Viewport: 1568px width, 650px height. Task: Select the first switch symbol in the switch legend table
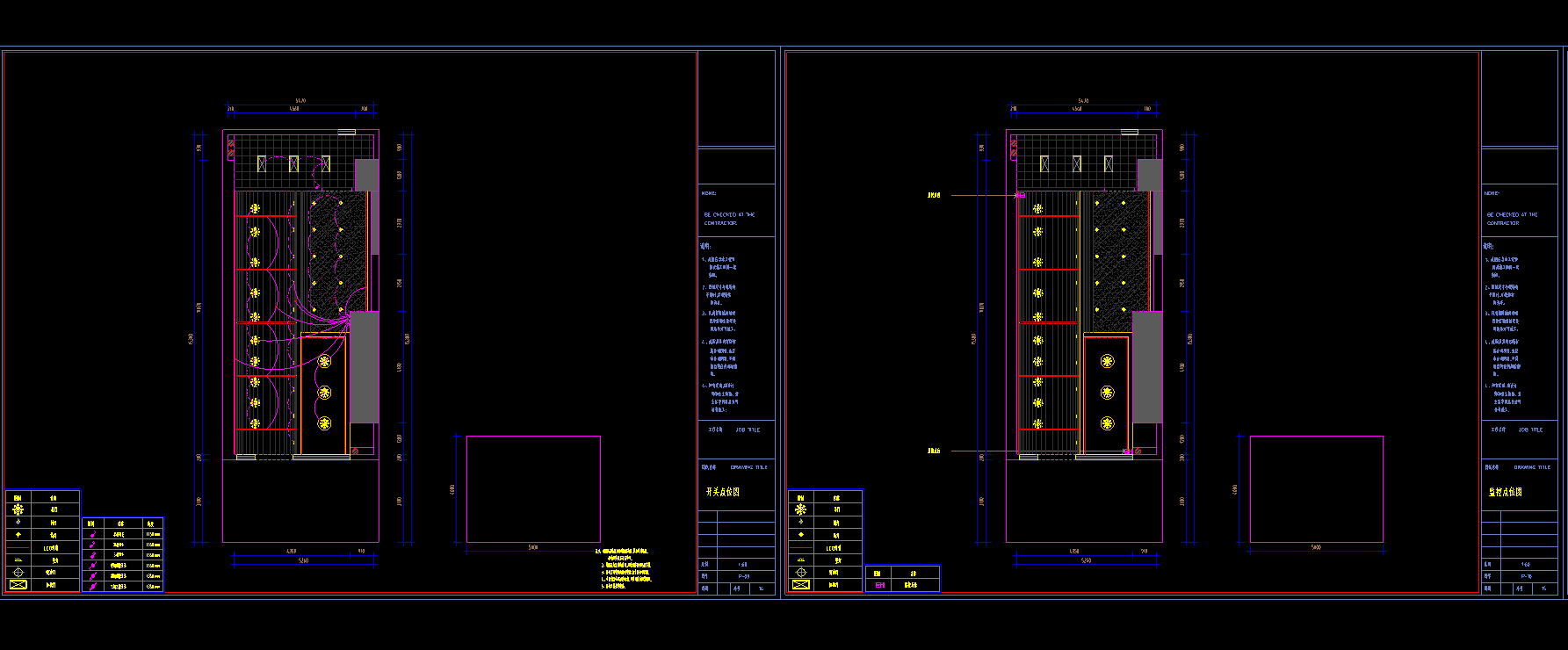[93, 534]
